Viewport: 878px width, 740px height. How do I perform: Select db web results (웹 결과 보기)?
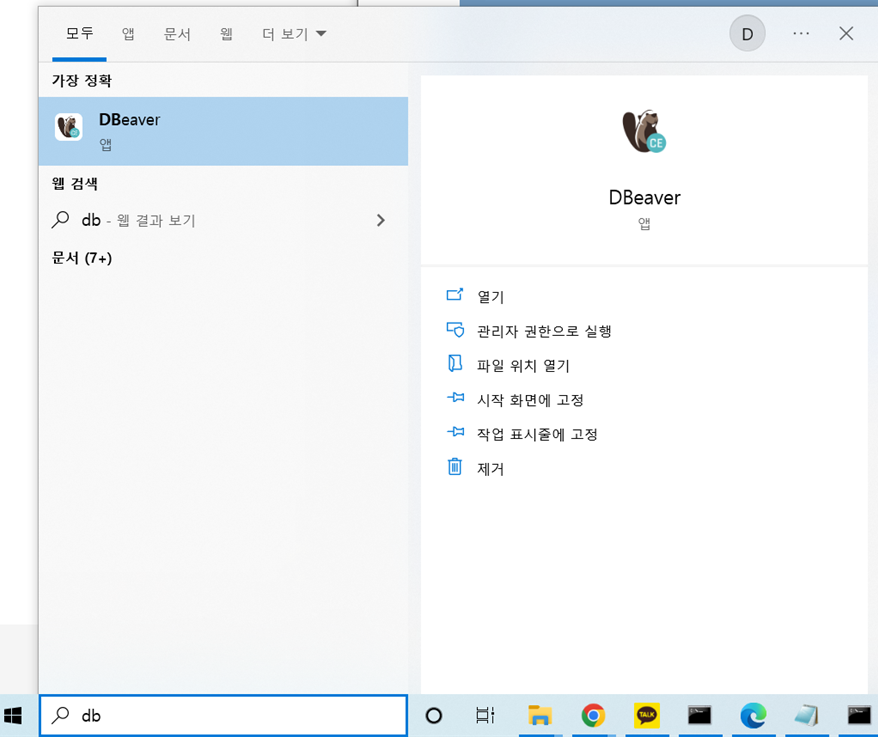tap(223, 220)
